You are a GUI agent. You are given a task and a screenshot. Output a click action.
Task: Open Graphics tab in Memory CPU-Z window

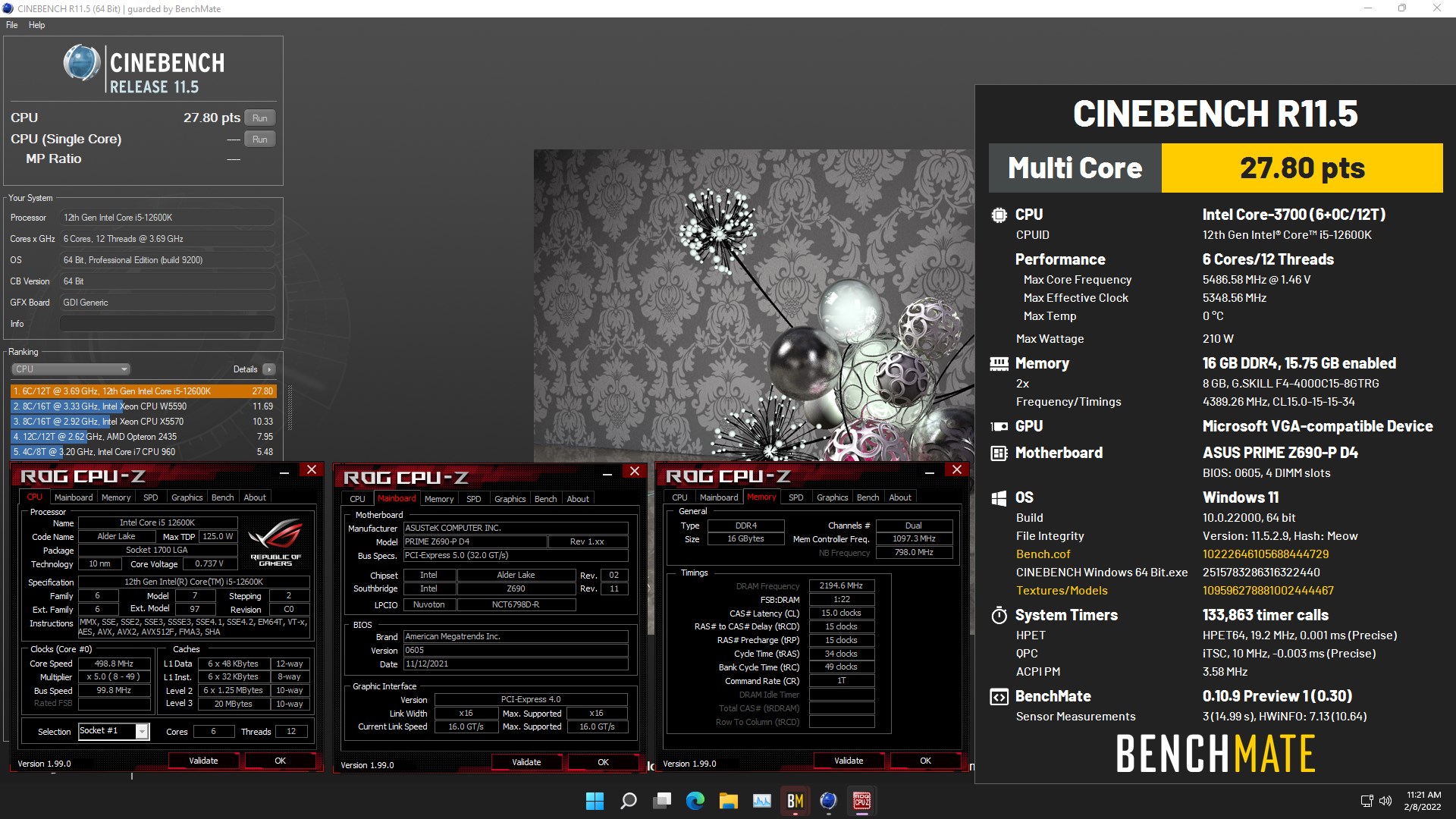pyautogui.click(x=832, y=497)
